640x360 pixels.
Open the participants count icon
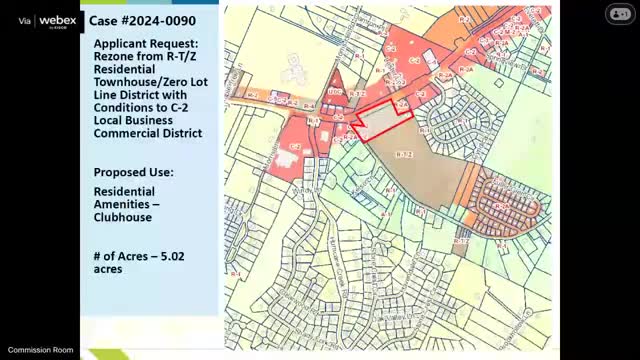click(620, 14)
